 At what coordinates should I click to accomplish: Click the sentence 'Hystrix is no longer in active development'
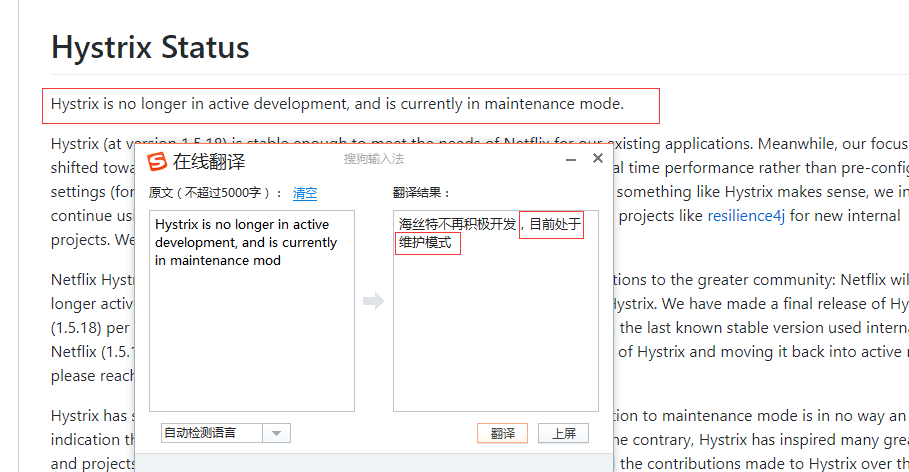click(x=199, y=104)
